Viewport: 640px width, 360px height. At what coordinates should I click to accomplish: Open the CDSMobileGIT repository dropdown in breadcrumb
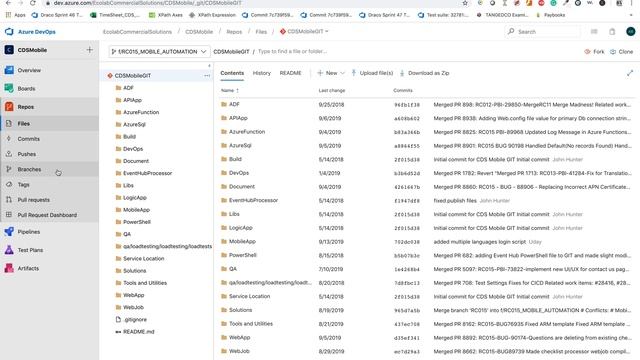coord(304,31)
